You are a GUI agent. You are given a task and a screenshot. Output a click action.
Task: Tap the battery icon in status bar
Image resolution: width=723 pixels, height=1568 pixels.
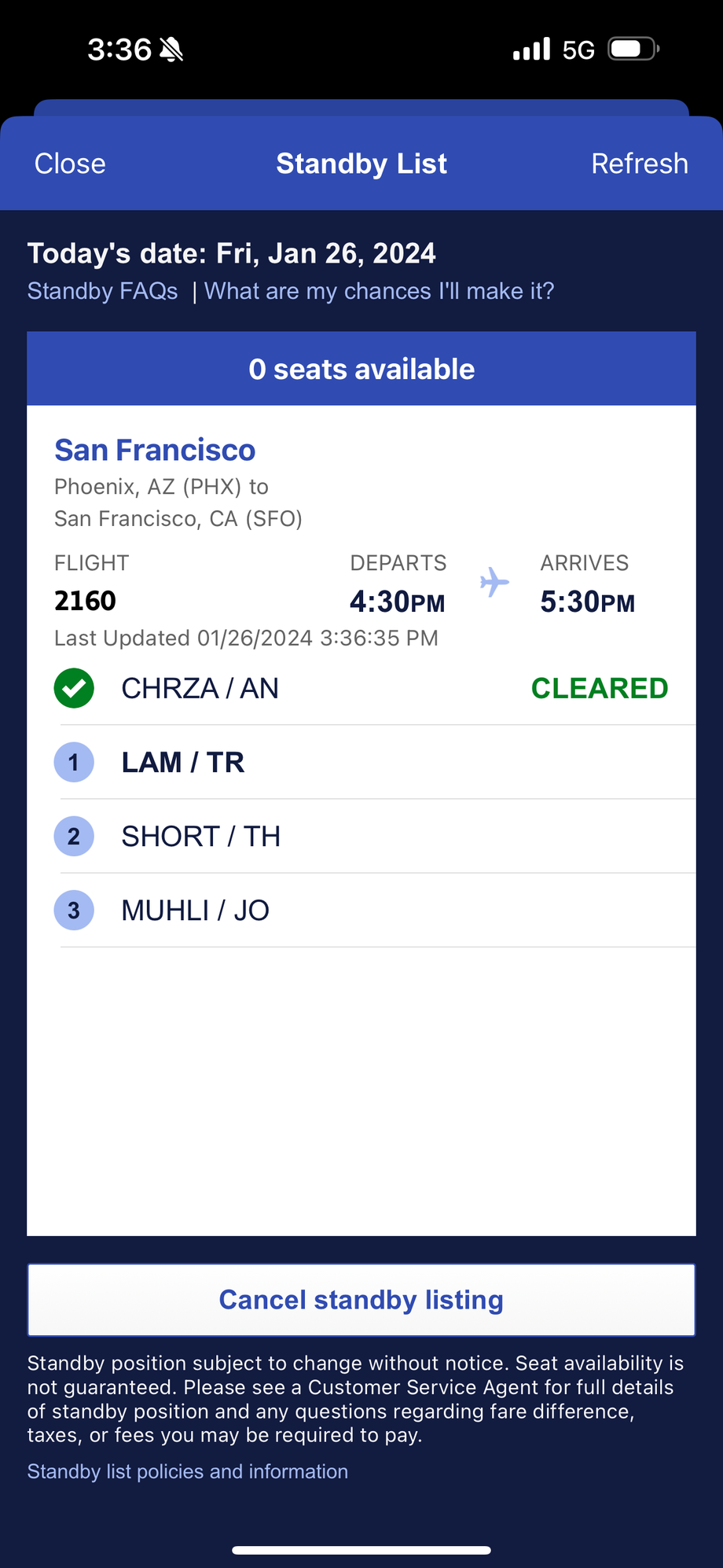pyautogui.click(x=634, y=50)
